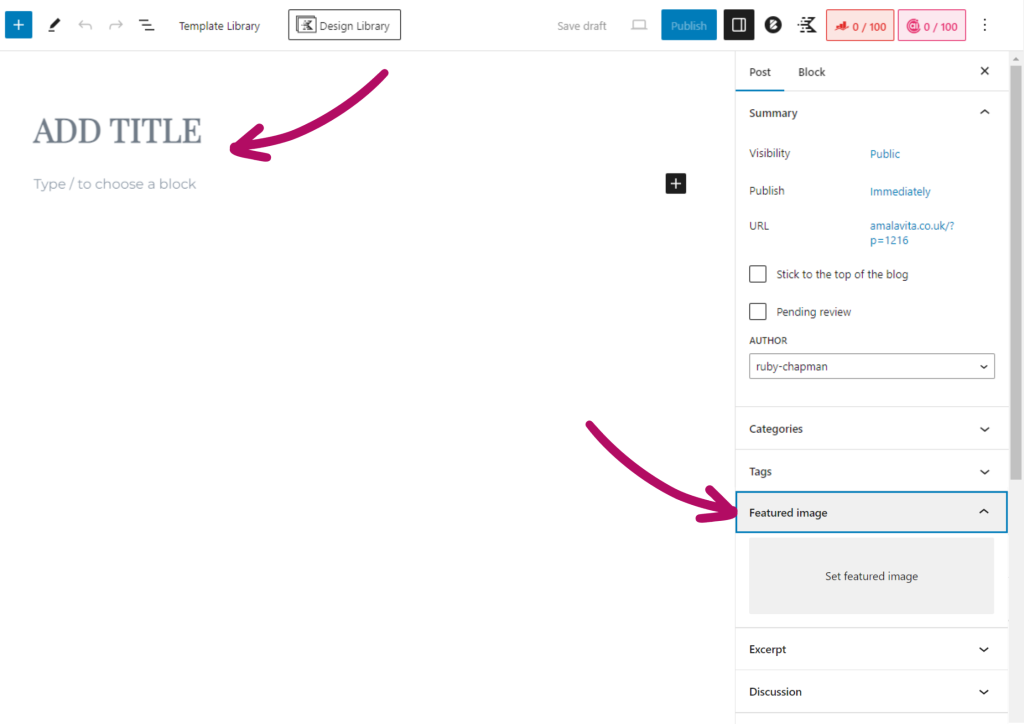Click the Undo arrow icon
1024x724 pixels.
tap(85, 25)
